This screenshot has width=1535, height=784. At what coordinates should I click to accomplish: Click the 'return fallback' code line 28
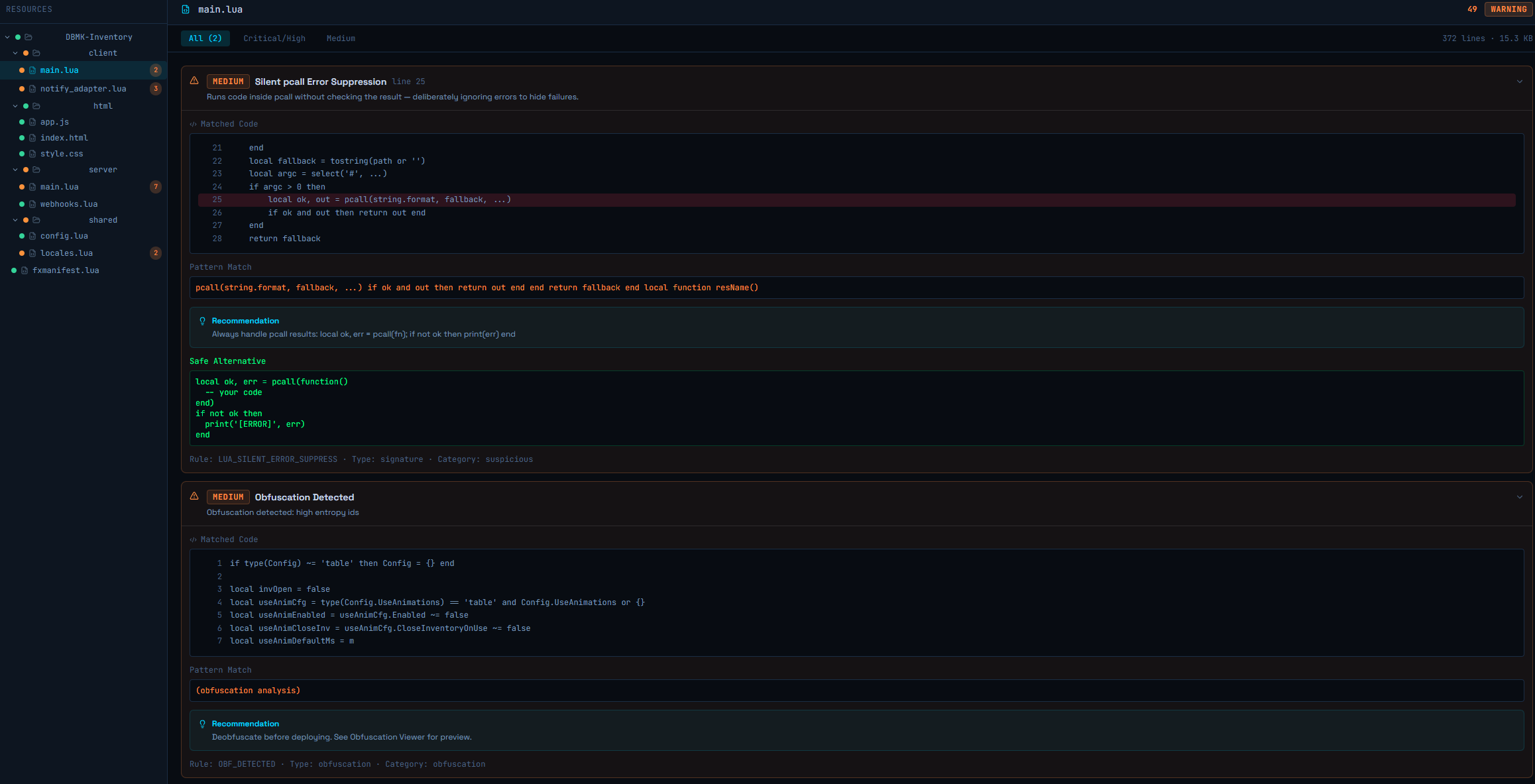(284, 239)
